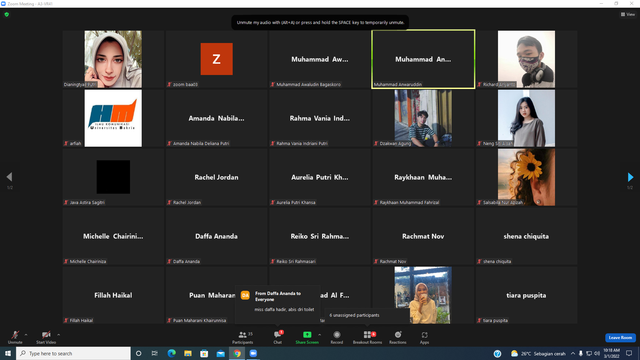Screen dimensions: 640x360
Task: Click the Unmute microphone icon
Action: pyautogui.click(x=15, y=335)
